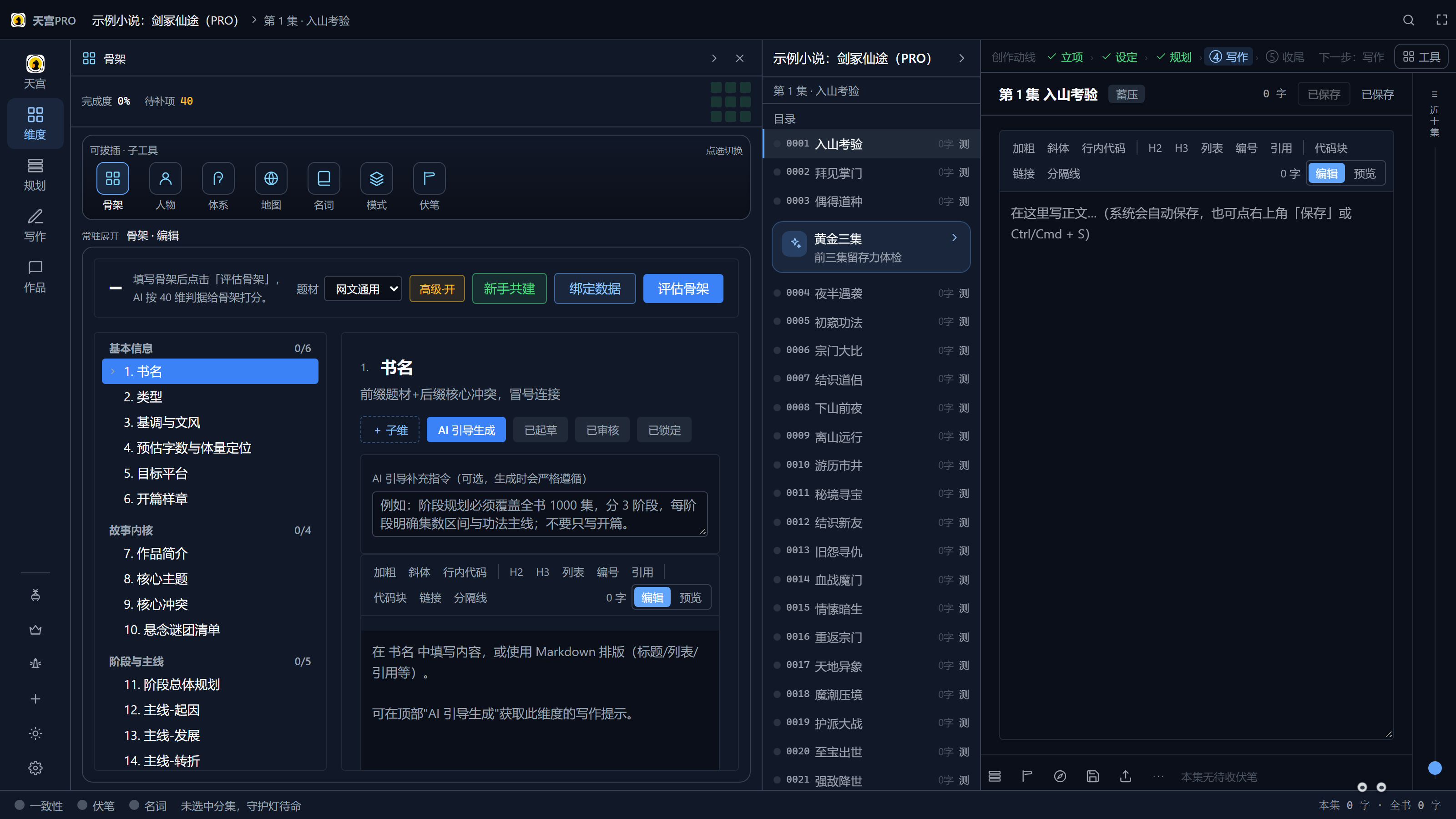Click the export upload icon in editor footer
Screen dimensions: 1456x819
[1125, 776]
